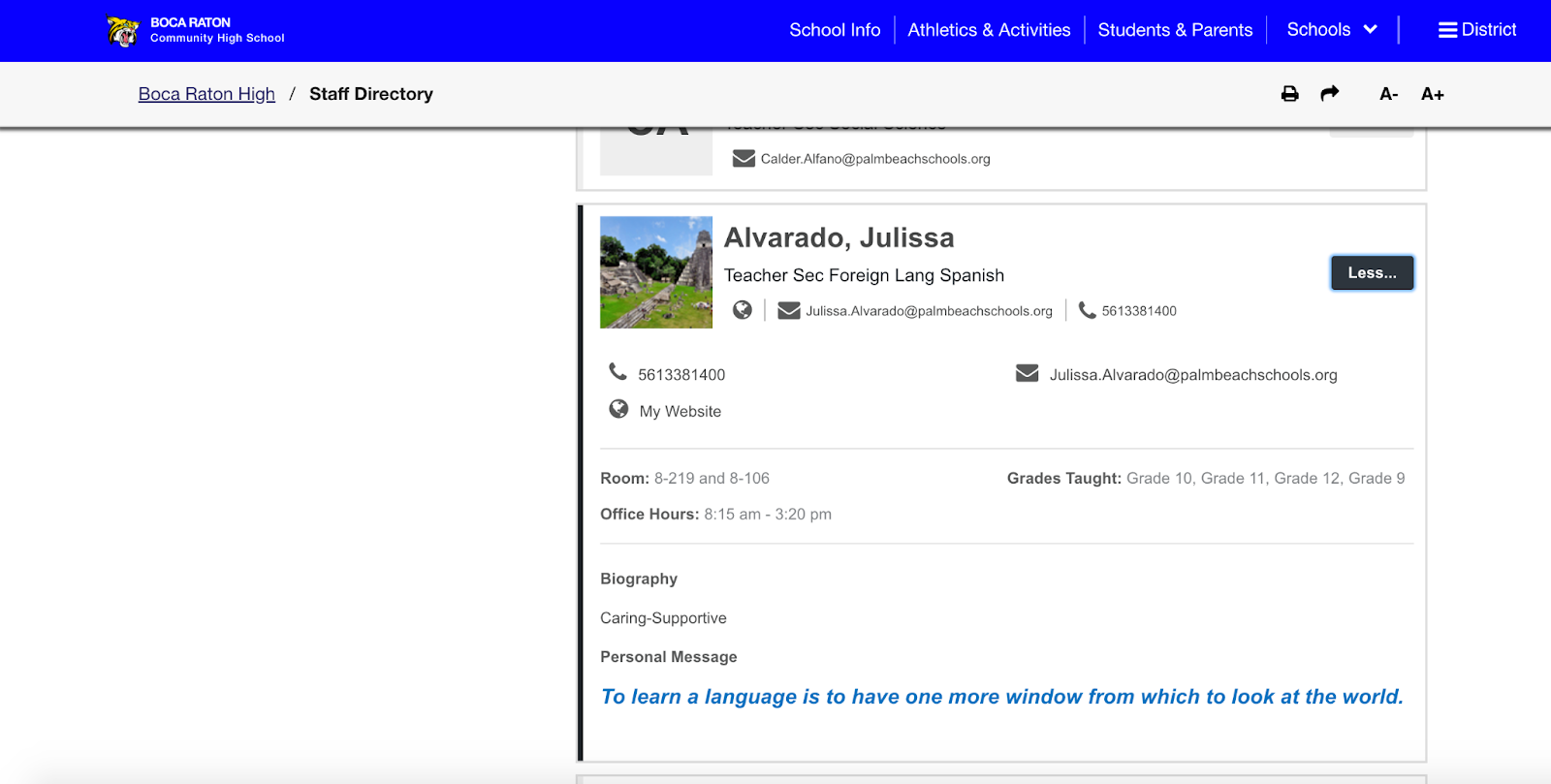Click globe icon beside My Website
The width and height of the screenshot is (1551, 784).
point(618,409)
